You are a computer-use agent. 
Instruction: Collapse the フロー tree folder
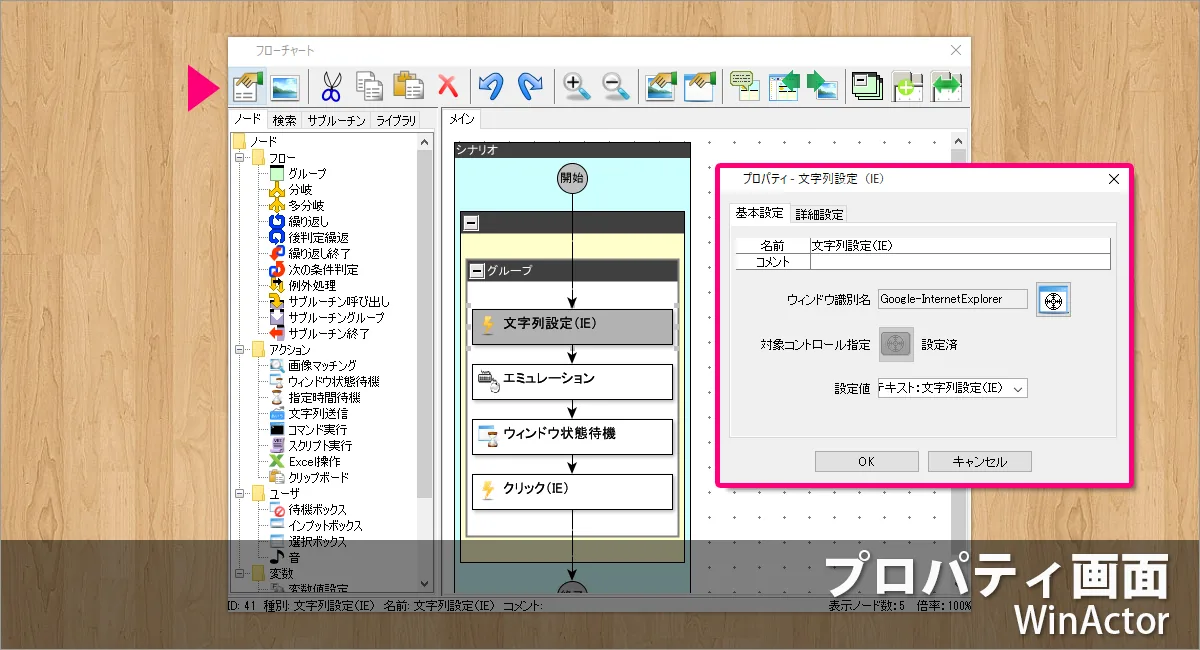240,158
